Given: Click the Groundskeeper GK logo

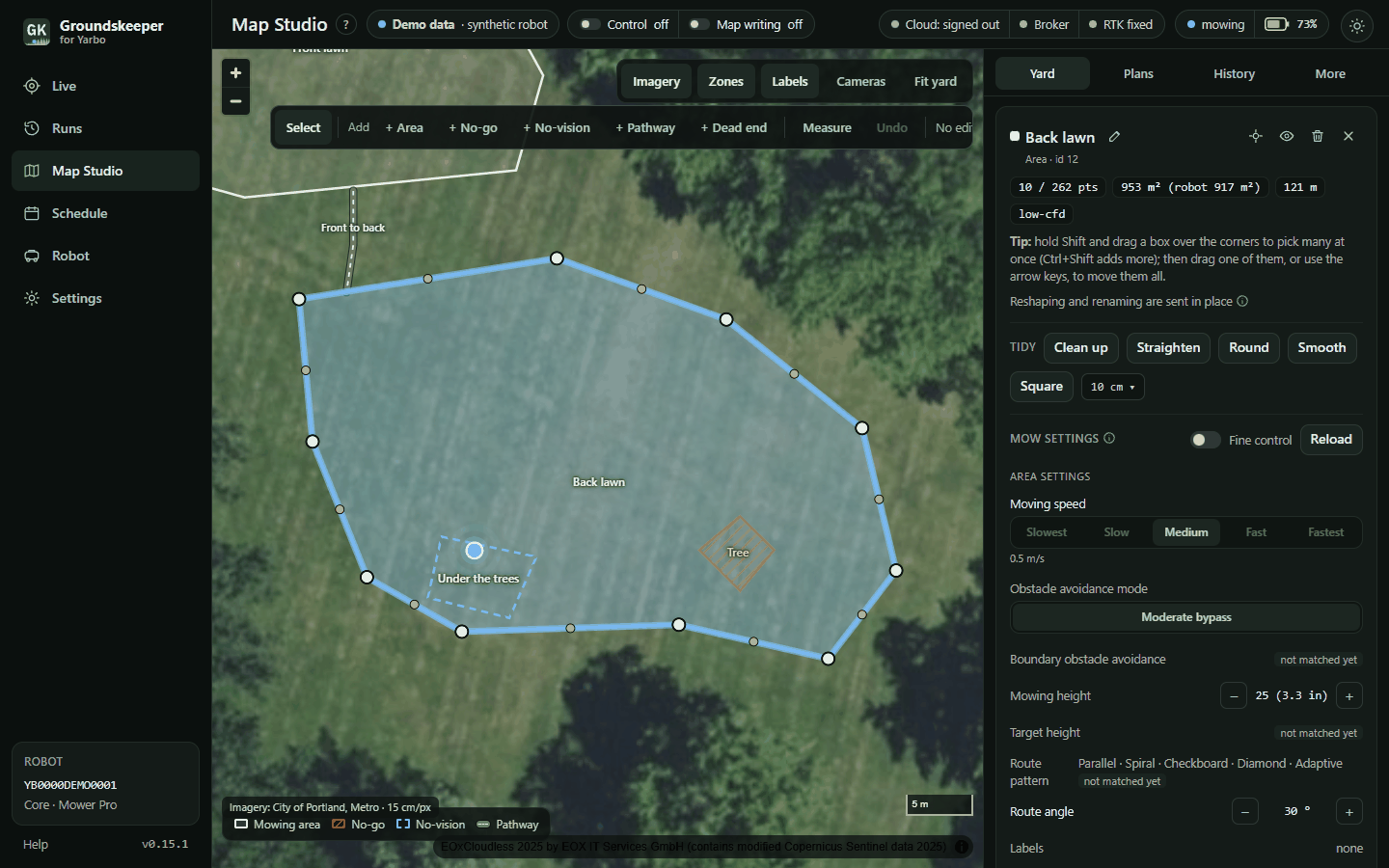Looking at the screenshot, I should coord(37,32).
